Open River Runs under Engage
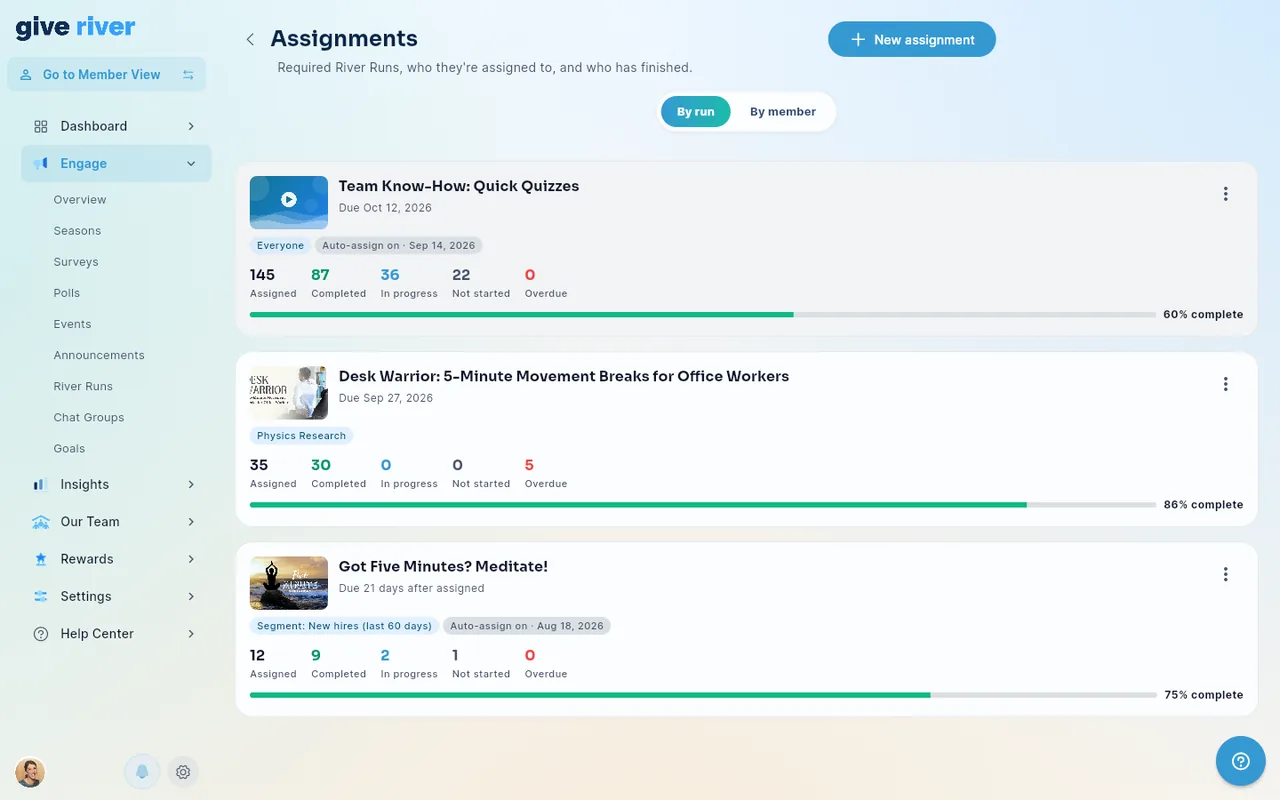 click(x=83, y=386)
